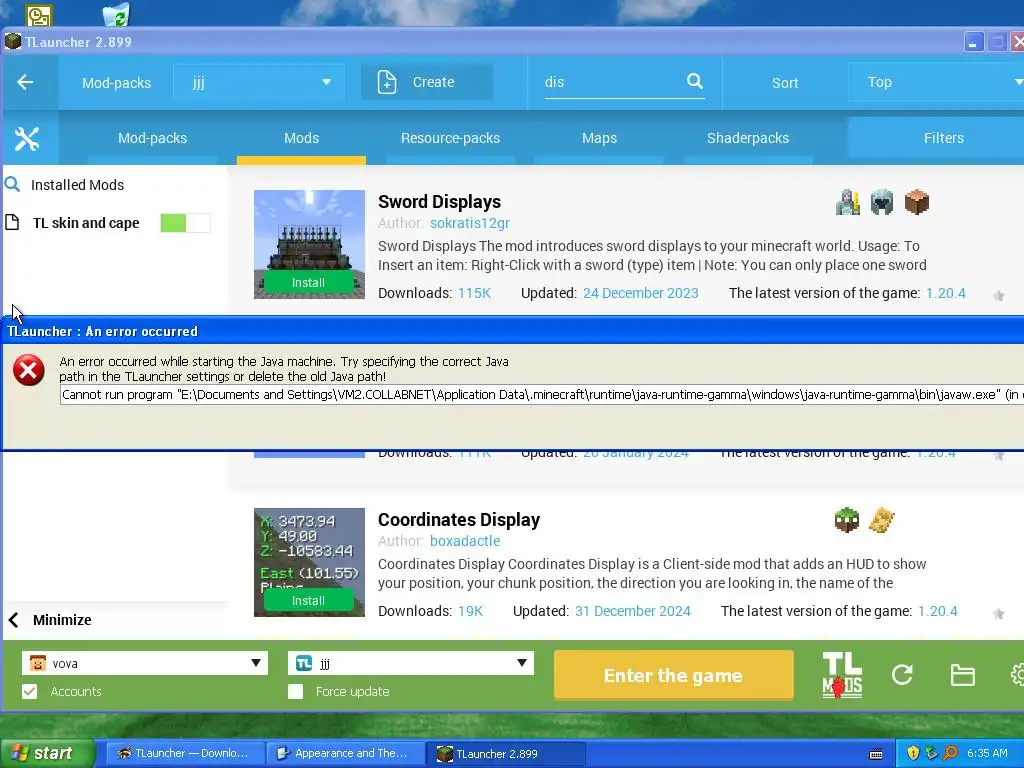Click the Enter the game button
1024x768 pixels.
click(673, 675)
